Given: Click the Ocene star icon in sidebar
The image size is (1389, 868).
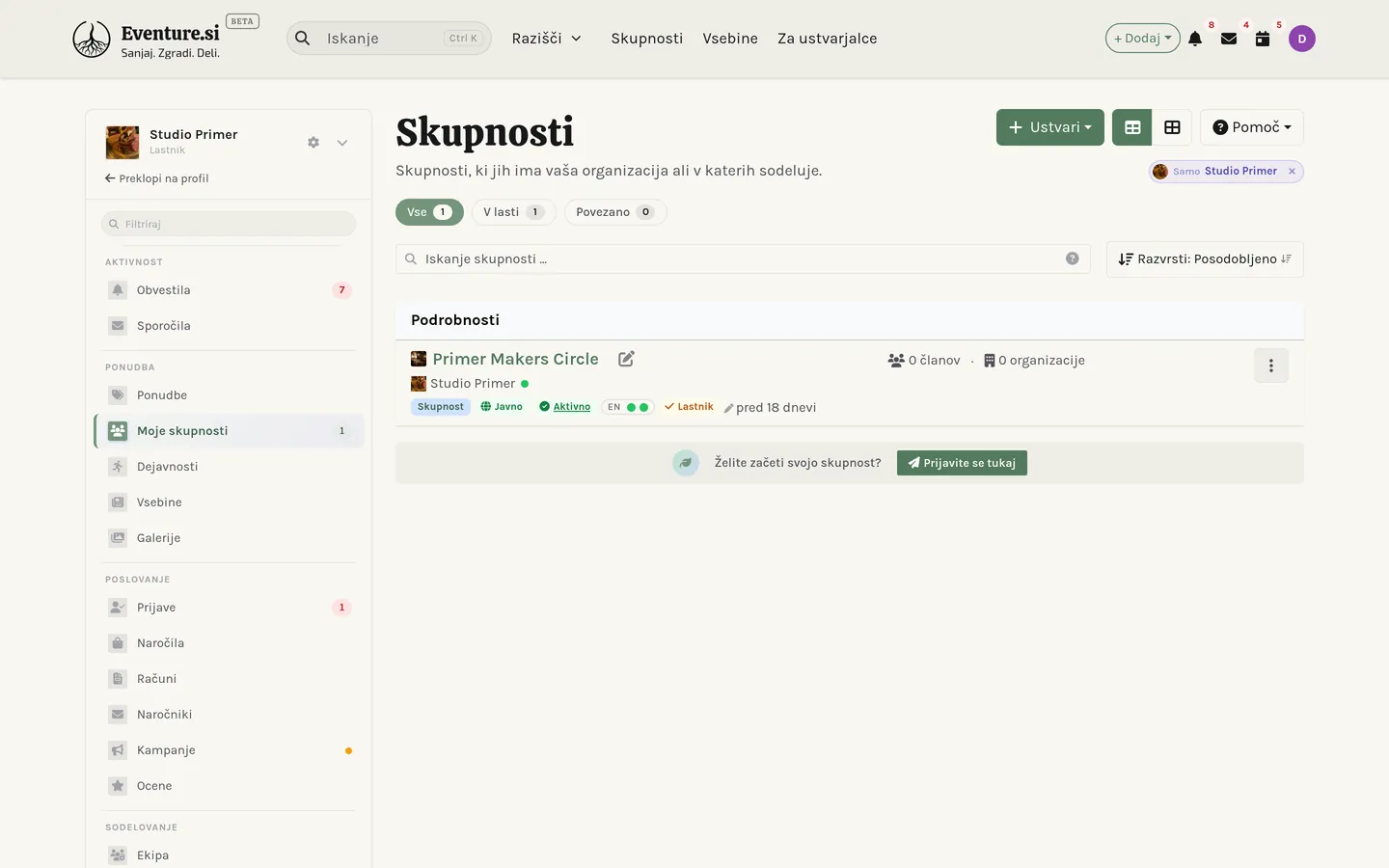Looking at the screenshot, I should click(x=118, y=786).
